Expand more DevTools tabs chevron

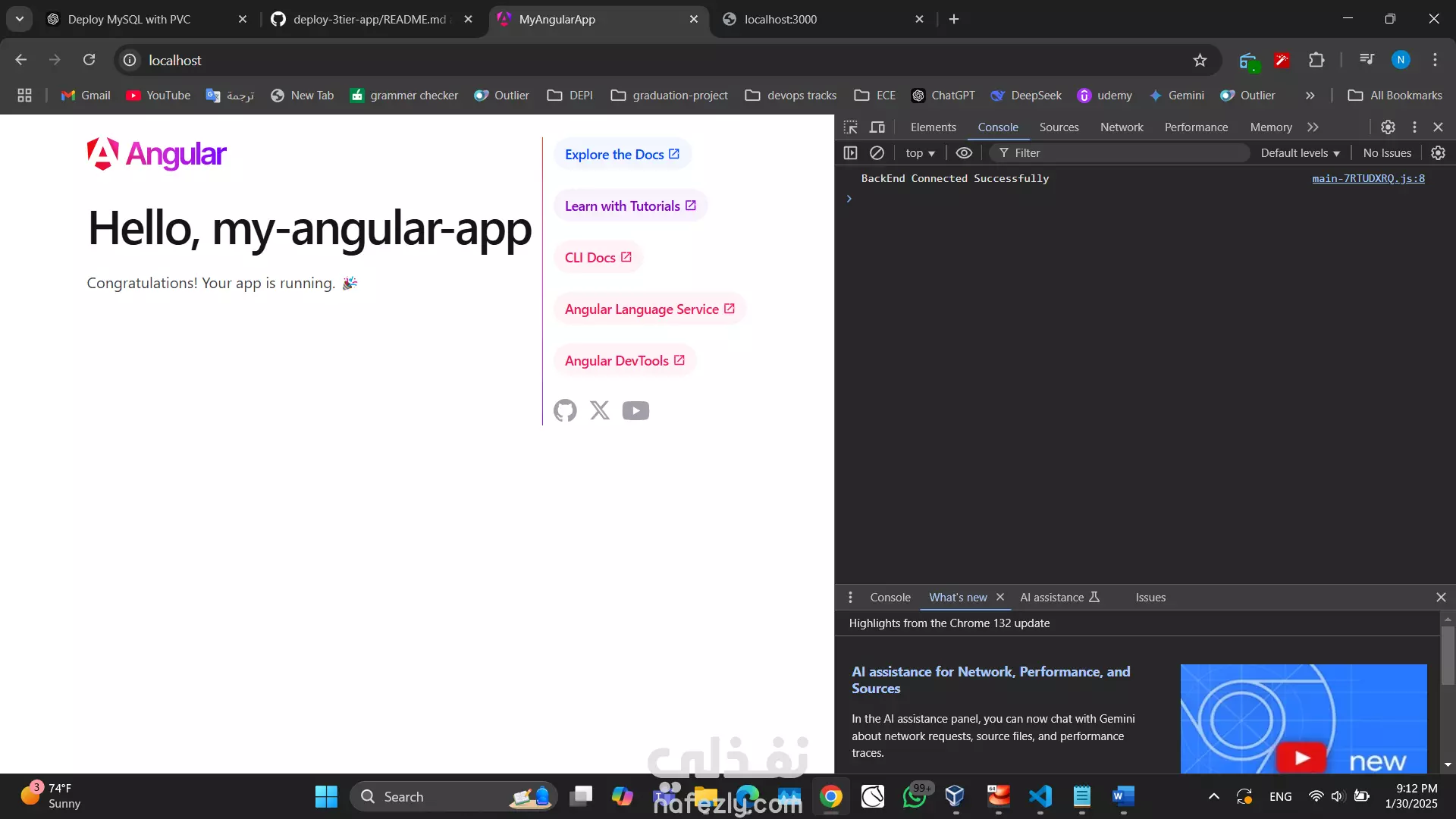[1313, 127]
